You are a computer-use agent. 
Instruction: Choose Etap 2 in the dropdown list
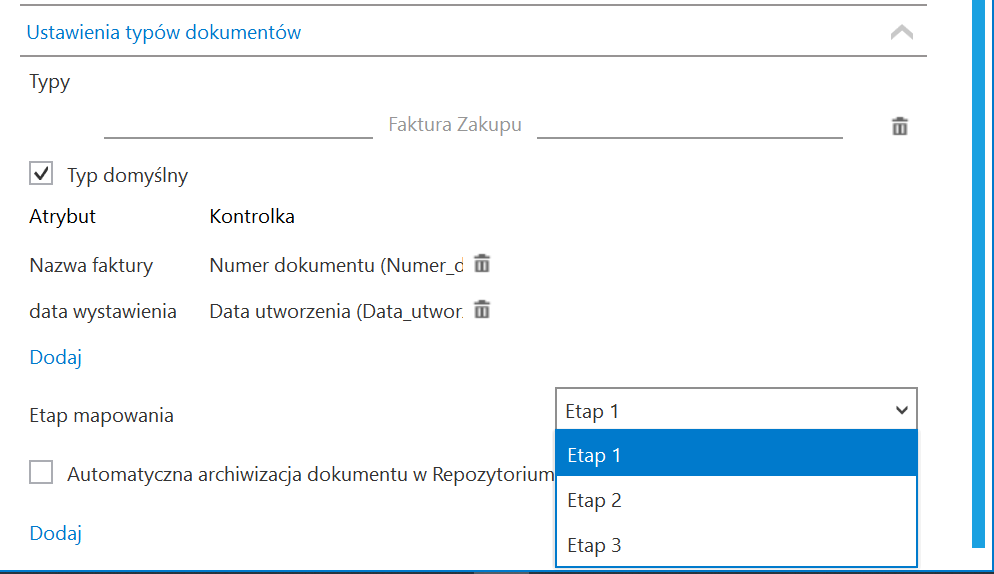pyautogui.click(x=736, y=500)
